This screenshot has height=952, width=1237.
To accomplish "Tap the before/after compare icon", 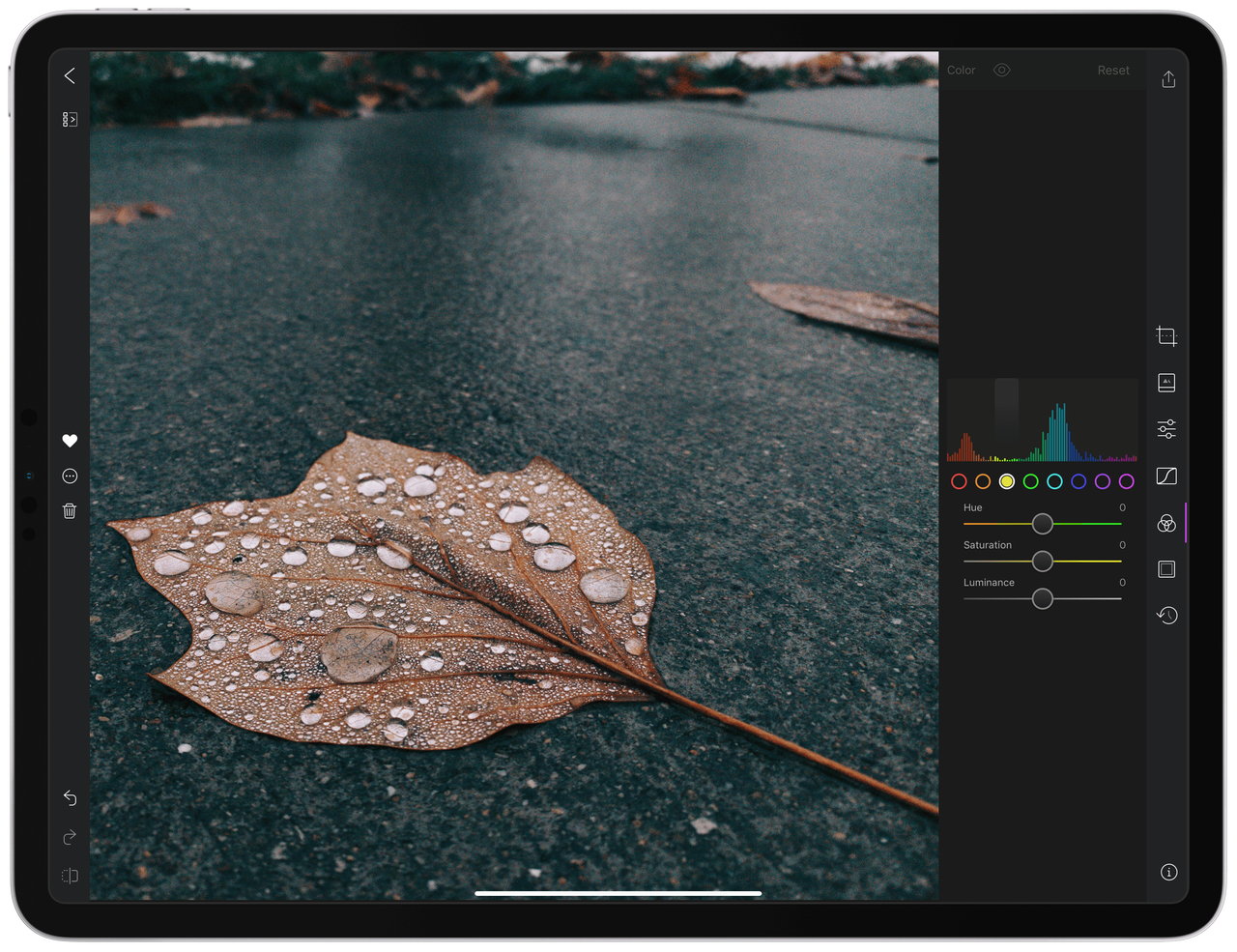I will pos(70,876).
